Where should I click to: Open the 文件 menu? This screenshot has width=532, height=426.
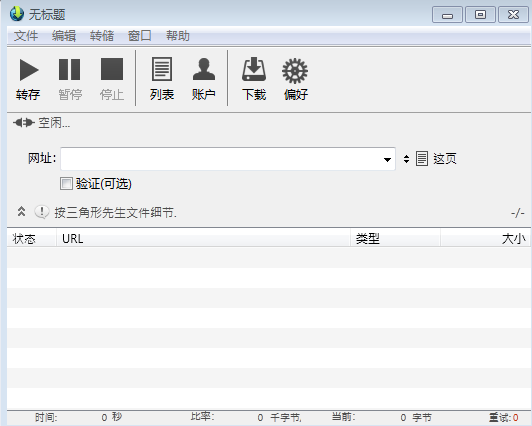[26, 36]
